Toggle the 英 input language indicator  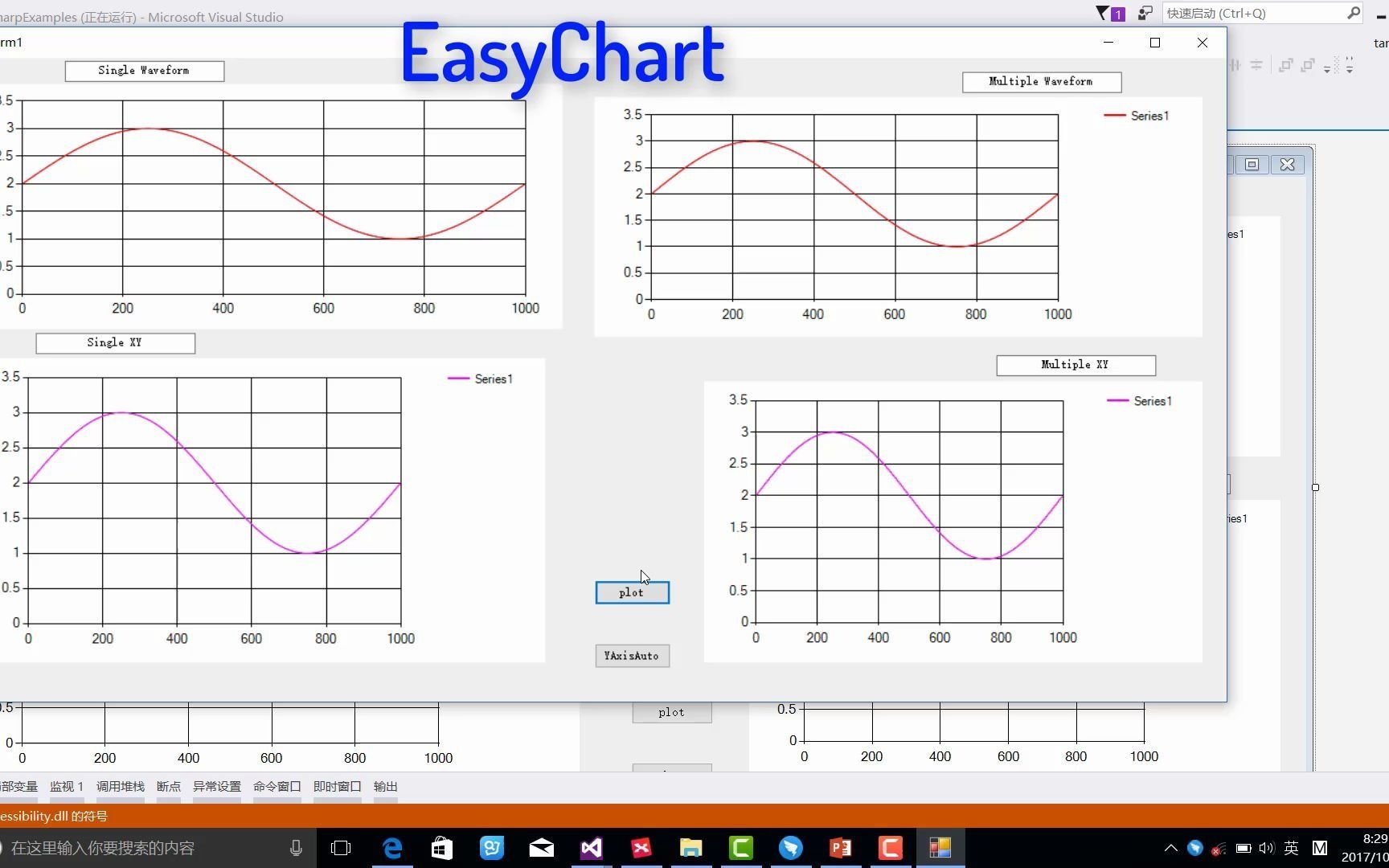click(x=1292, y=848)
